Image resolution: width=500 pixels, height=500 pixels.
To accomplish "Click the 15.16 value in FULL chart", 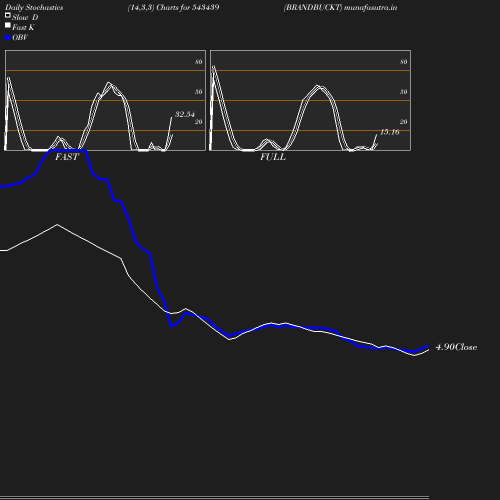I will point(390,132).
